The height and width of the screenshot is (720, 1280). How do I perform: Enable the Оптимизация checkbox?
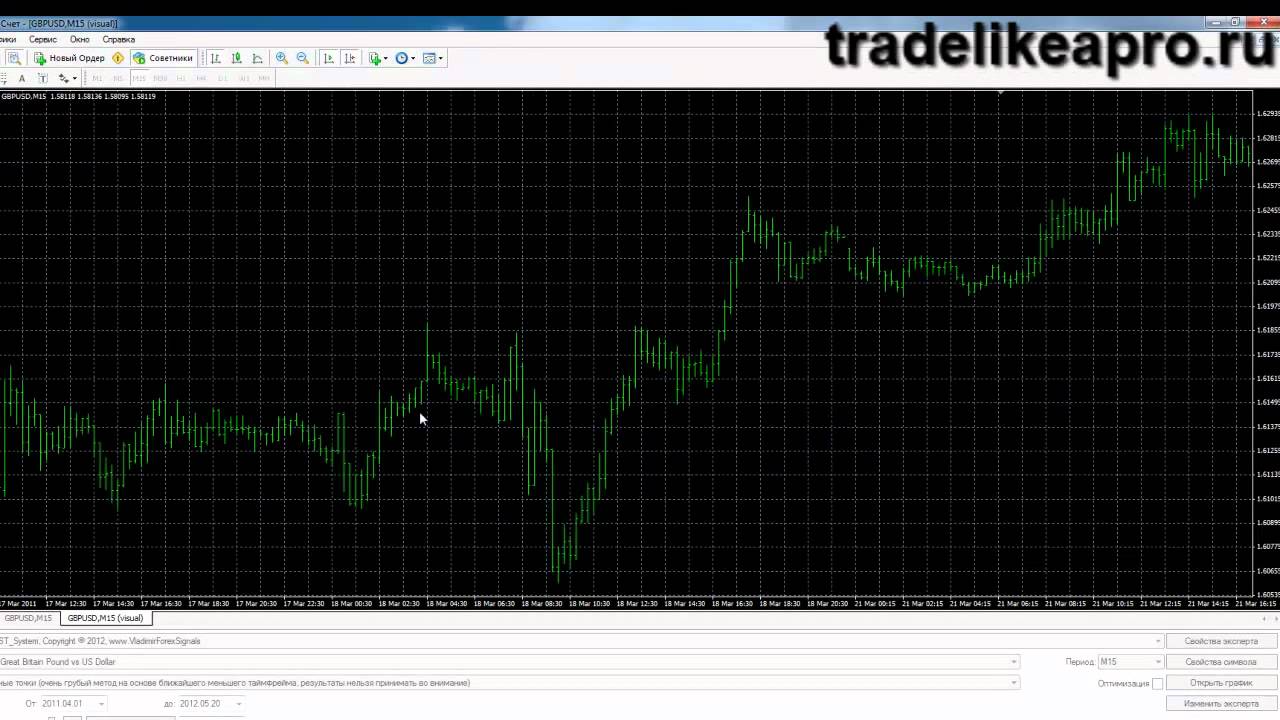coord(1158,684)
